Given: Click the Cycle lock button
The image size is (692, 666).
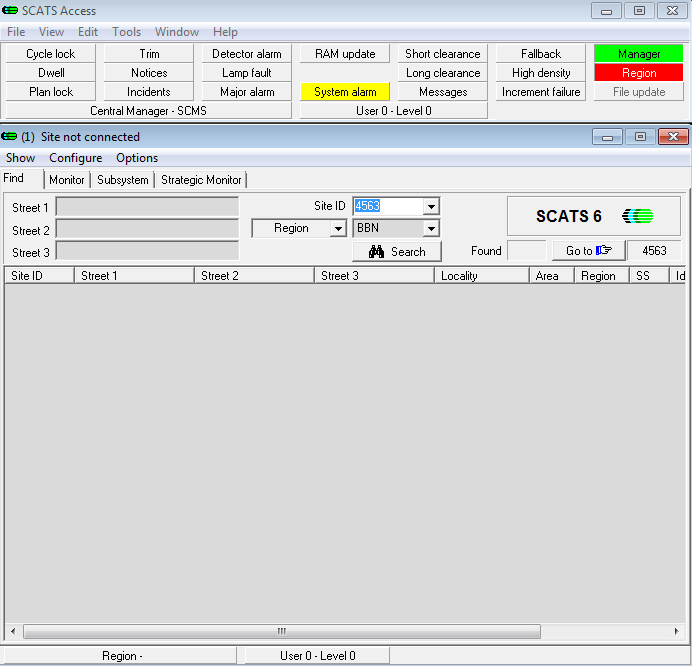Looking at the screenshot, I should (x=50, y=54).
